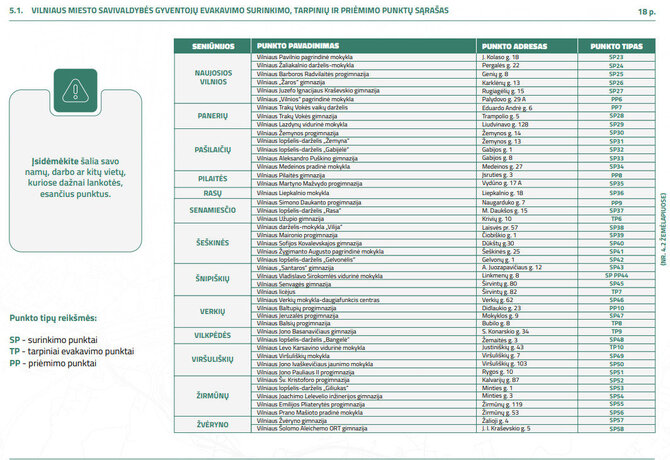Click the page number '18 p.'
This screenshot has width=670, height=460.
pyautogui.click(x=646, y=12)
